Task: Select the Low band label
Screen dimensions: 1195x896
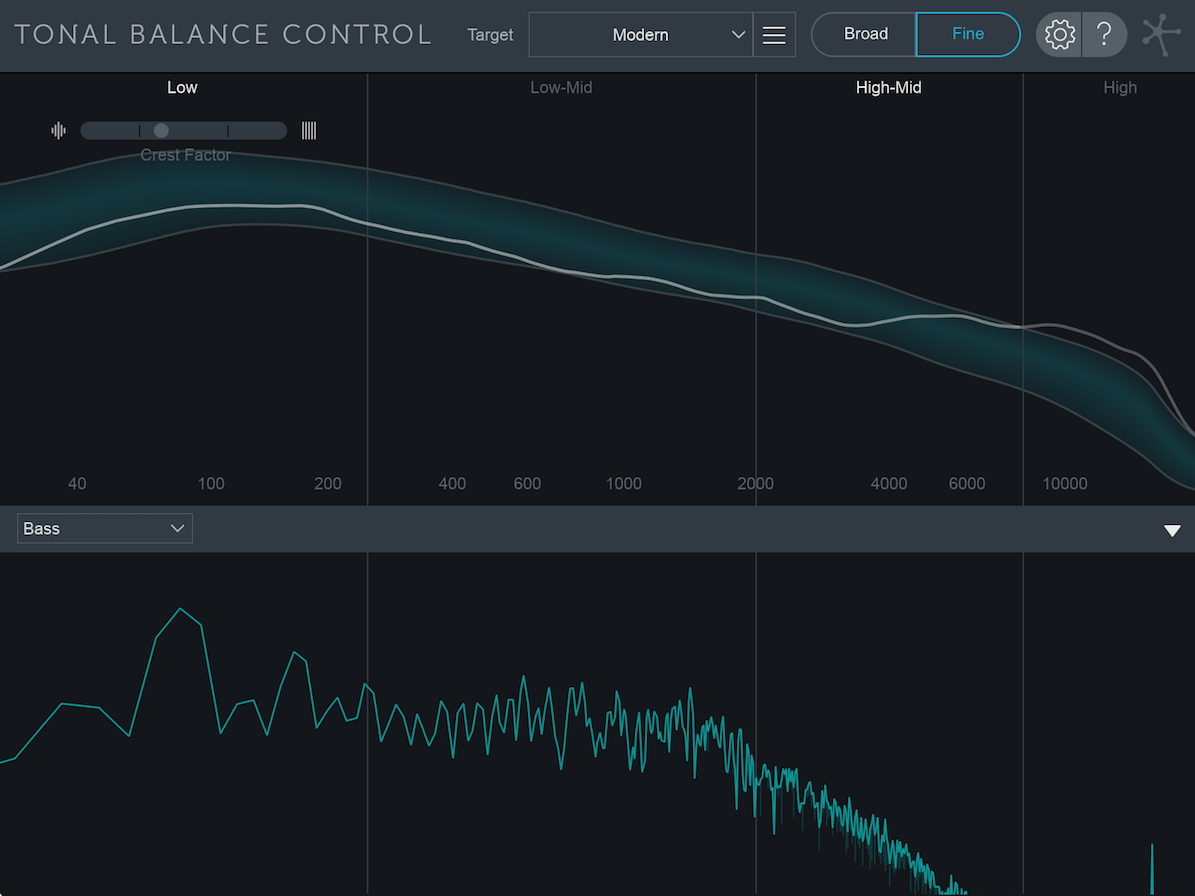Action: pos(182,88)
